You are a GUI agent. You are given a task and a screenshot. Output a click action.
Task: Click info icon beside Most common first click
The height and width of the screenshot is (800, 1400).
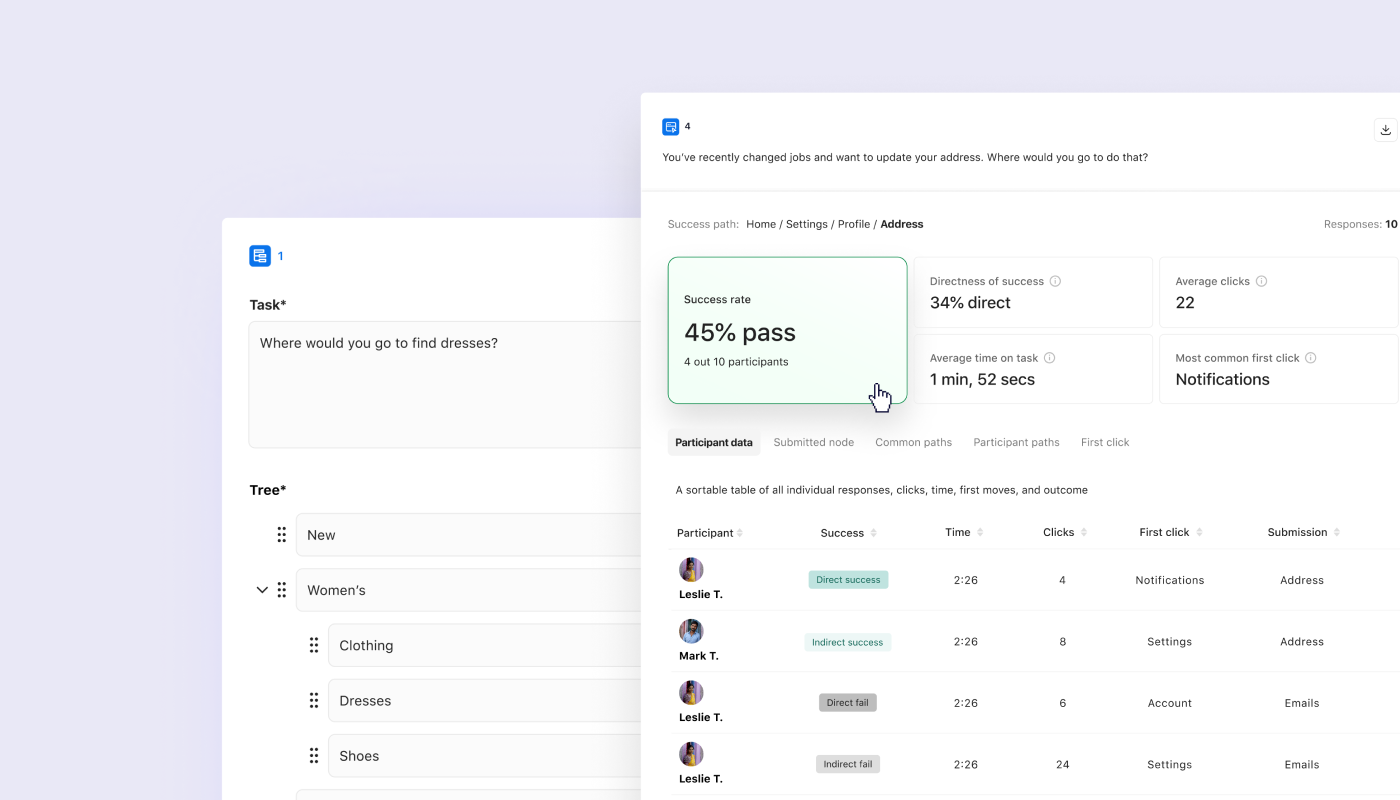click(x=1310, y=358)
